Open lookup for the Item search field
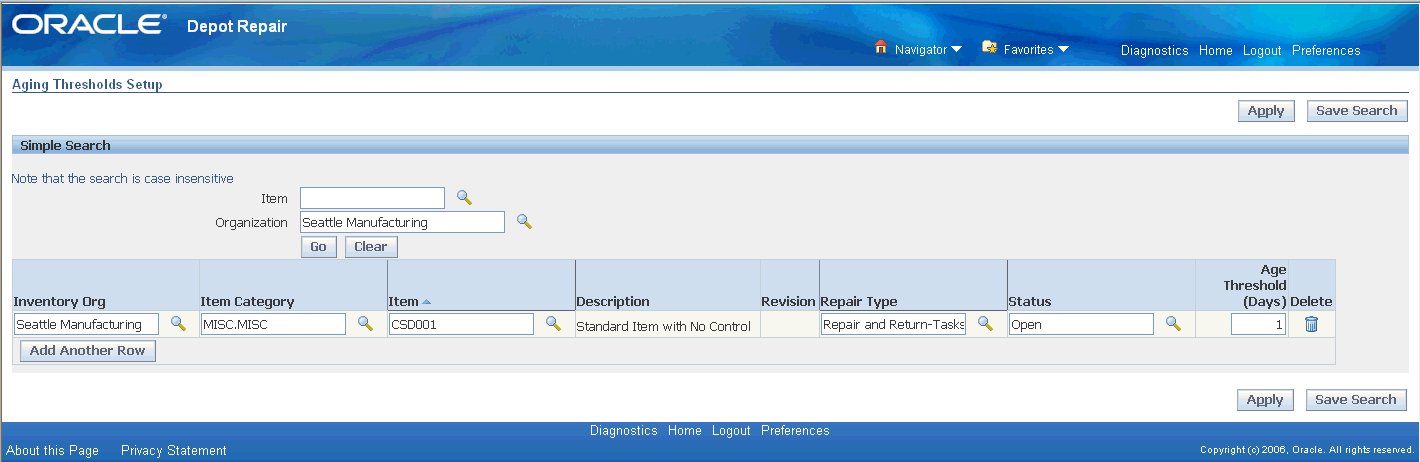The image size is (1420, 462). 464,197
